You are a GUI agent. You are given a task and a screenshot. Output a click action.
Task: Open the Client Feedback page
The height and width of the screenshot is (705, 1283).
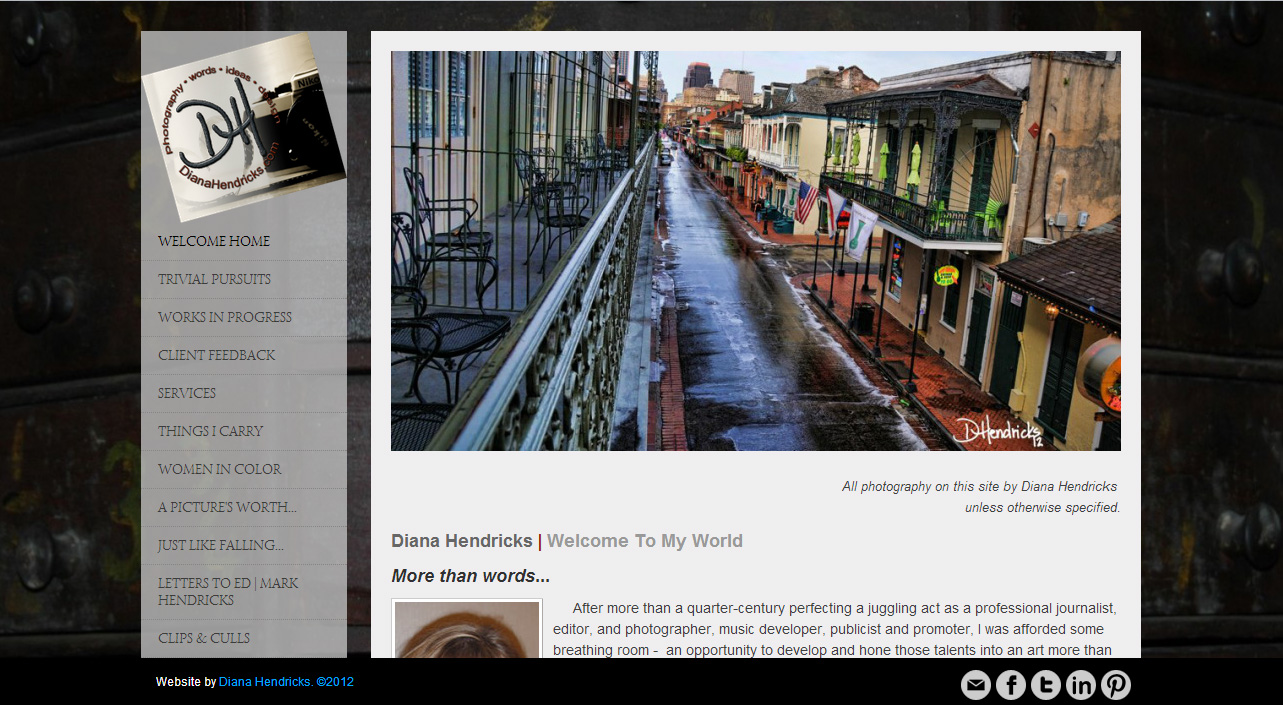click(x=216, y=355)
